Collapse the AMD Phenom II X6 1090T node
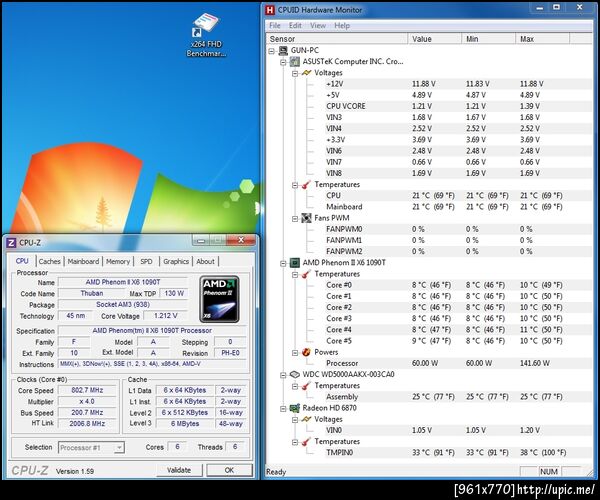Screen dimensions: 600x500 point(283,263)
